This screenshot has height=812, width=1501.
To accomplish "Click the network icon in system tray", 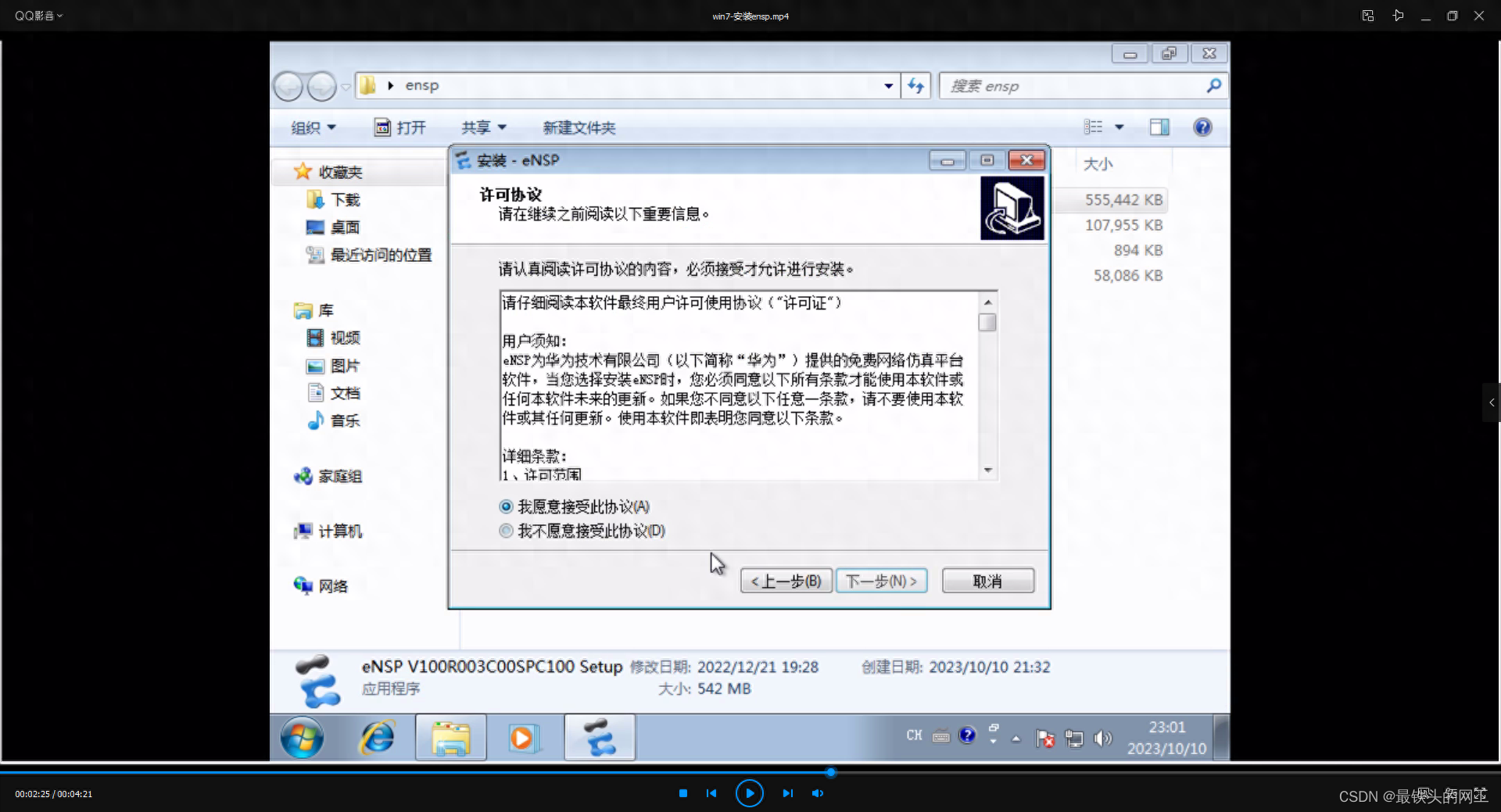I will tap(1074, 738).
